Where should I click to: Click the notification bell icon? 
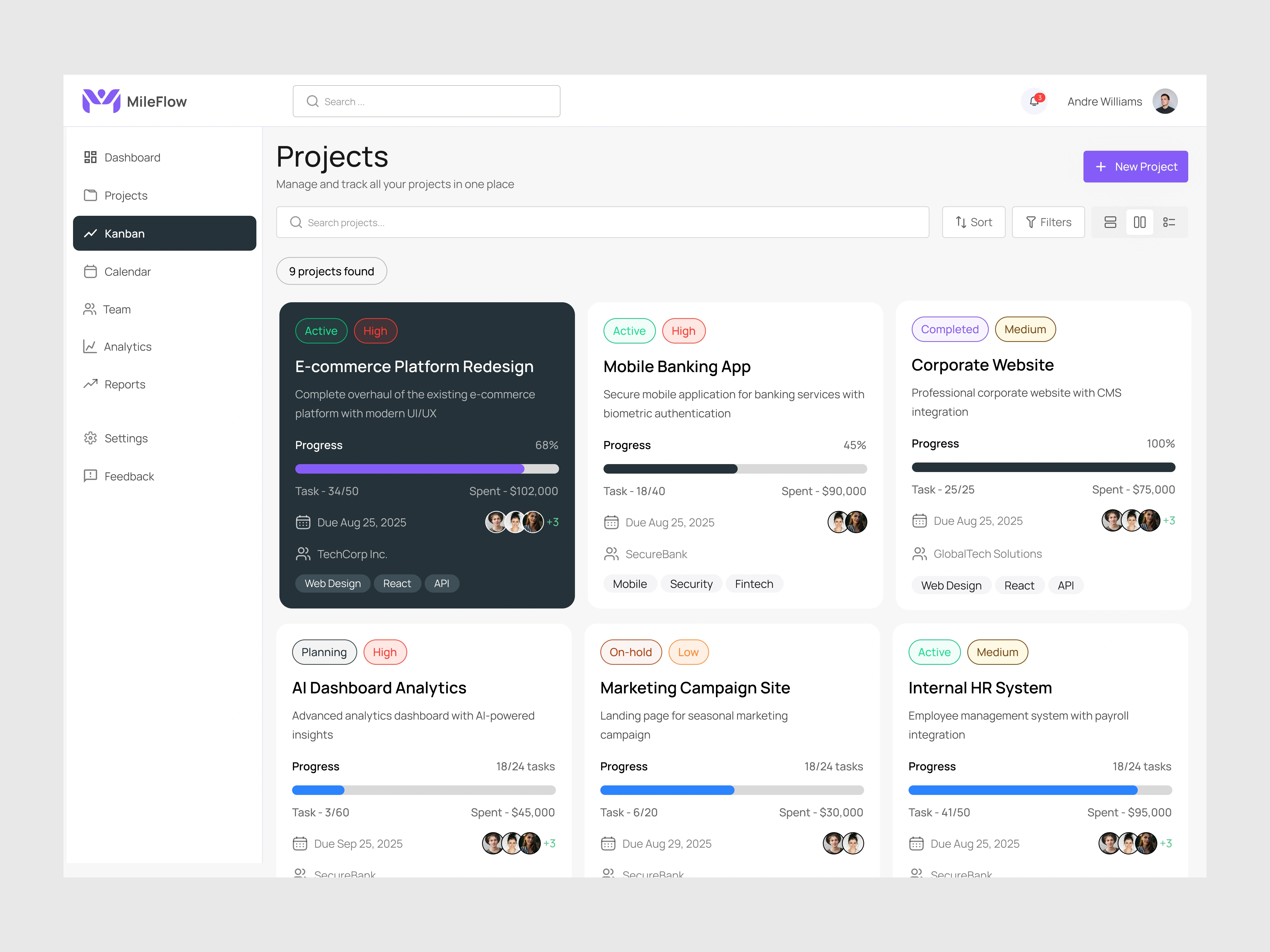(x=1033, y=102)
